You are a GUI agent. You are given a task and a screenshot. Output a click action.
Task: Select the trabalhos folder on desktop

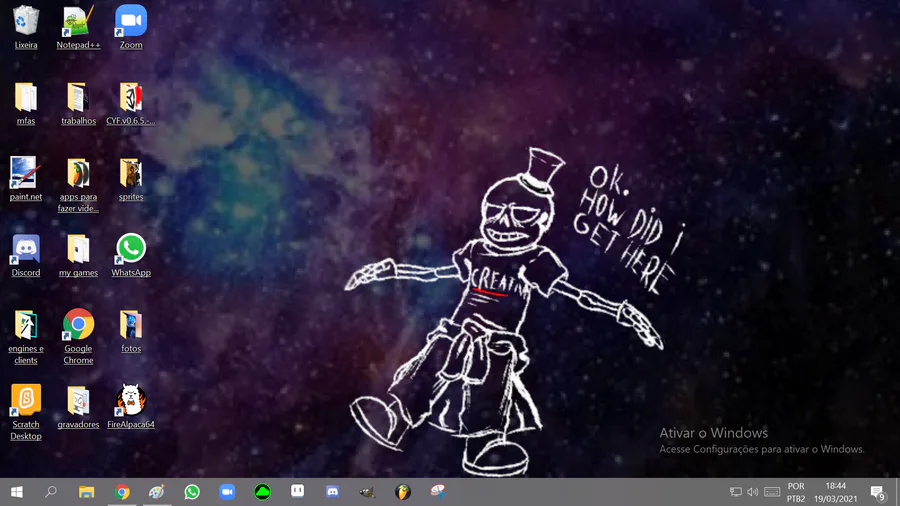click(x=79, y=103)
